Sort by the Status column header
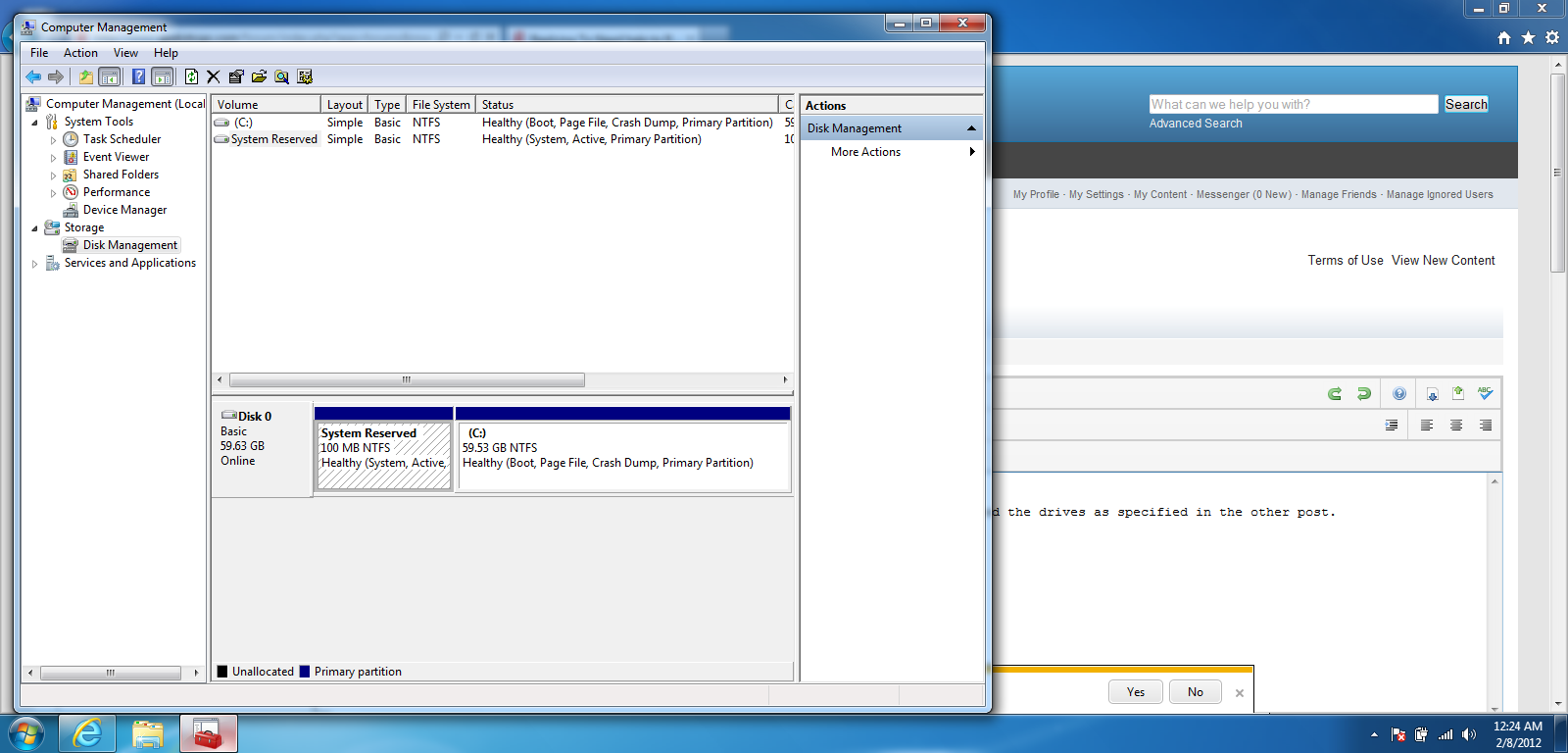The image size is (1568, 753). [x=627, y=104]
